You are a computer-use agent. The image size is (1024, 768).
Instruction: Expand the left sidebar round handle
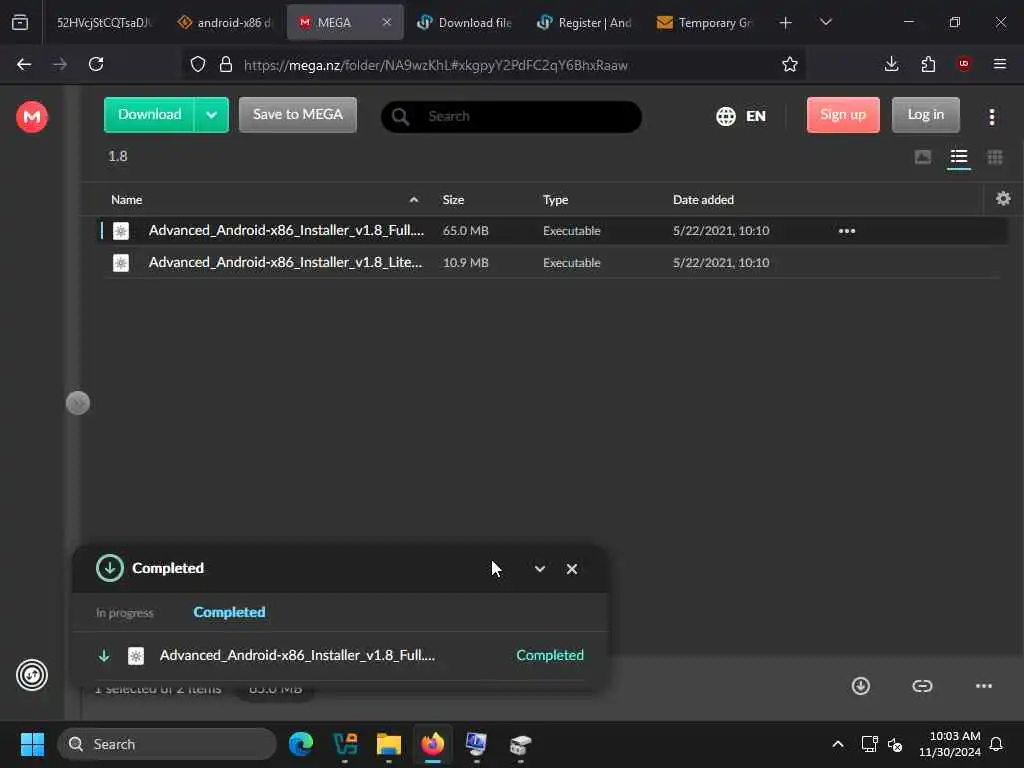point(78,403)
